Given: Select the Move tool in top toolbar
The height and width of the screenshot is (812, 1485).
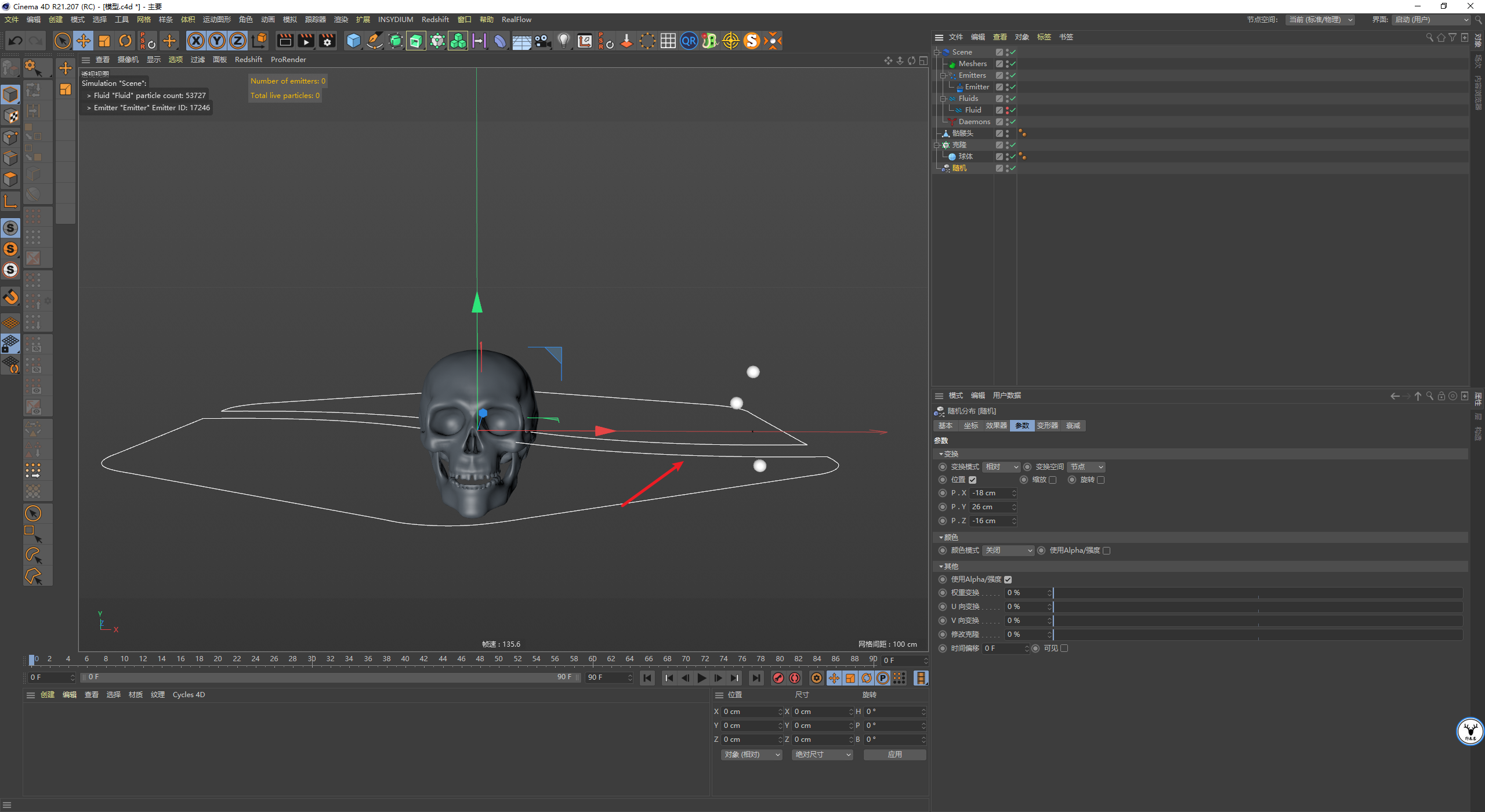Looking at the screenshot, I should 84,41.
